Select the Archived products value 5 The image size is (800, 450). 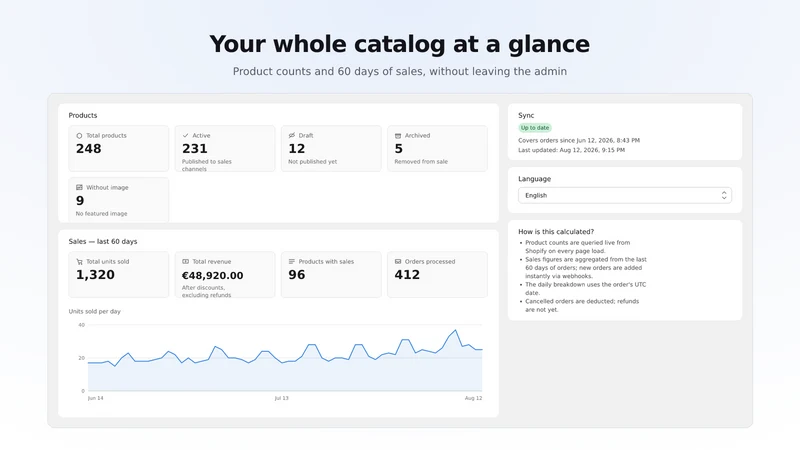click(398, 149)
